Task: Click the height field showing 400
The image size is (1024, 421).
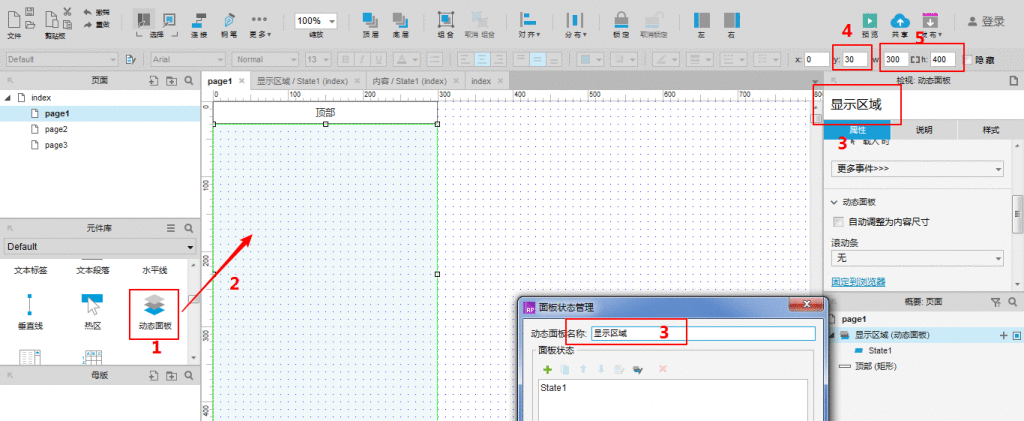Action: click(x=944, y=59)
